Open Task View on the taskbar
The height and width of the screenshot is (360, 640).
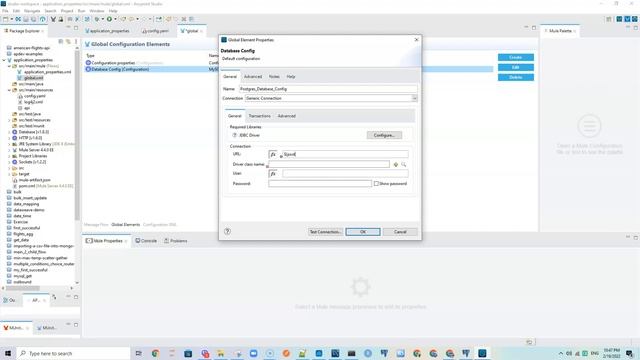pos(138,353)
